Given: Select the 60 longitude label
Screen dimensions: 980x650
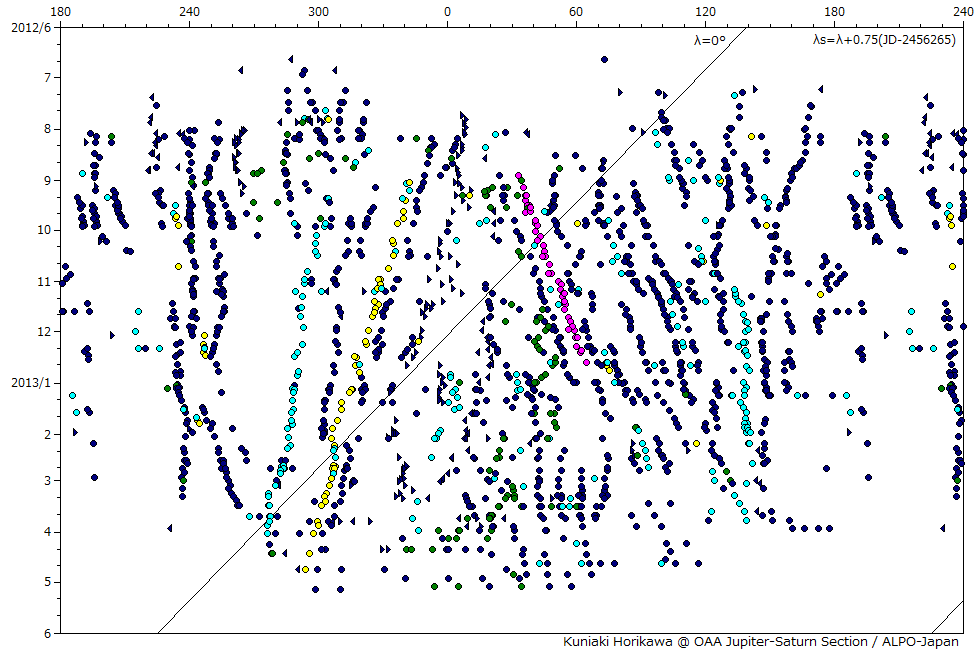Looking at the screenshot, I should tap(576, 11).
